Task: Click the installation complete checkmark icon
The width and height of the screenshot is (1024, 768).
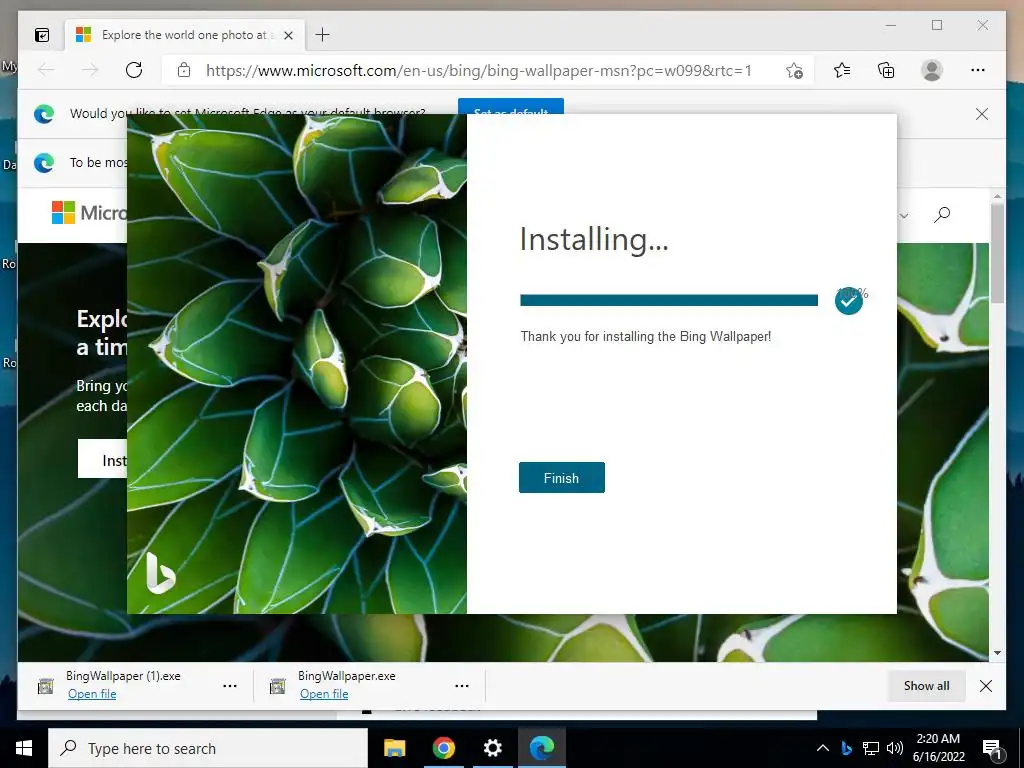Action: pyautogui.click(x=848, y=301)
